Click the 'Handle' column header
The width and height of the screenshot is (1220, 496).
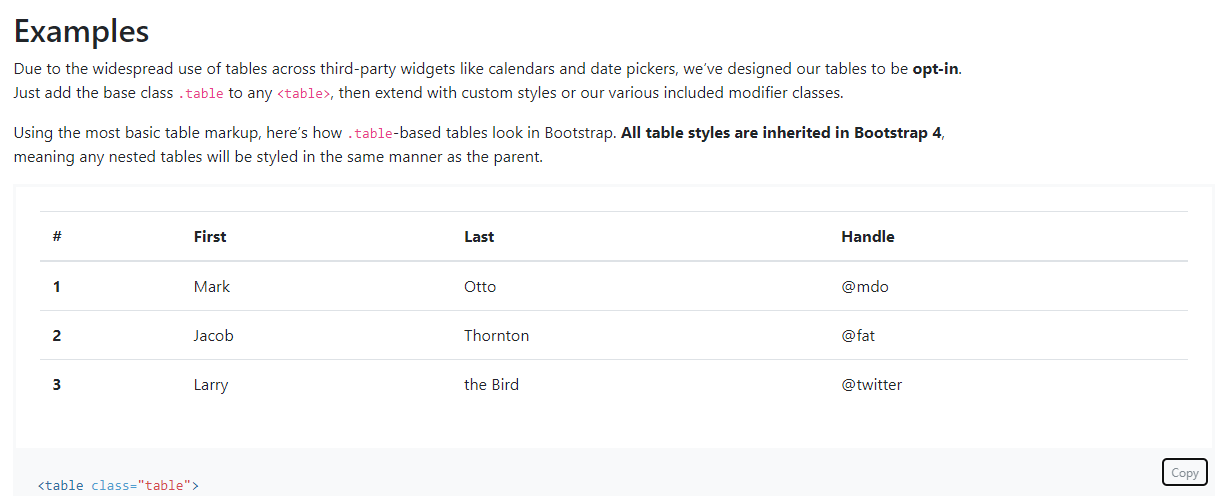(868, 237)
